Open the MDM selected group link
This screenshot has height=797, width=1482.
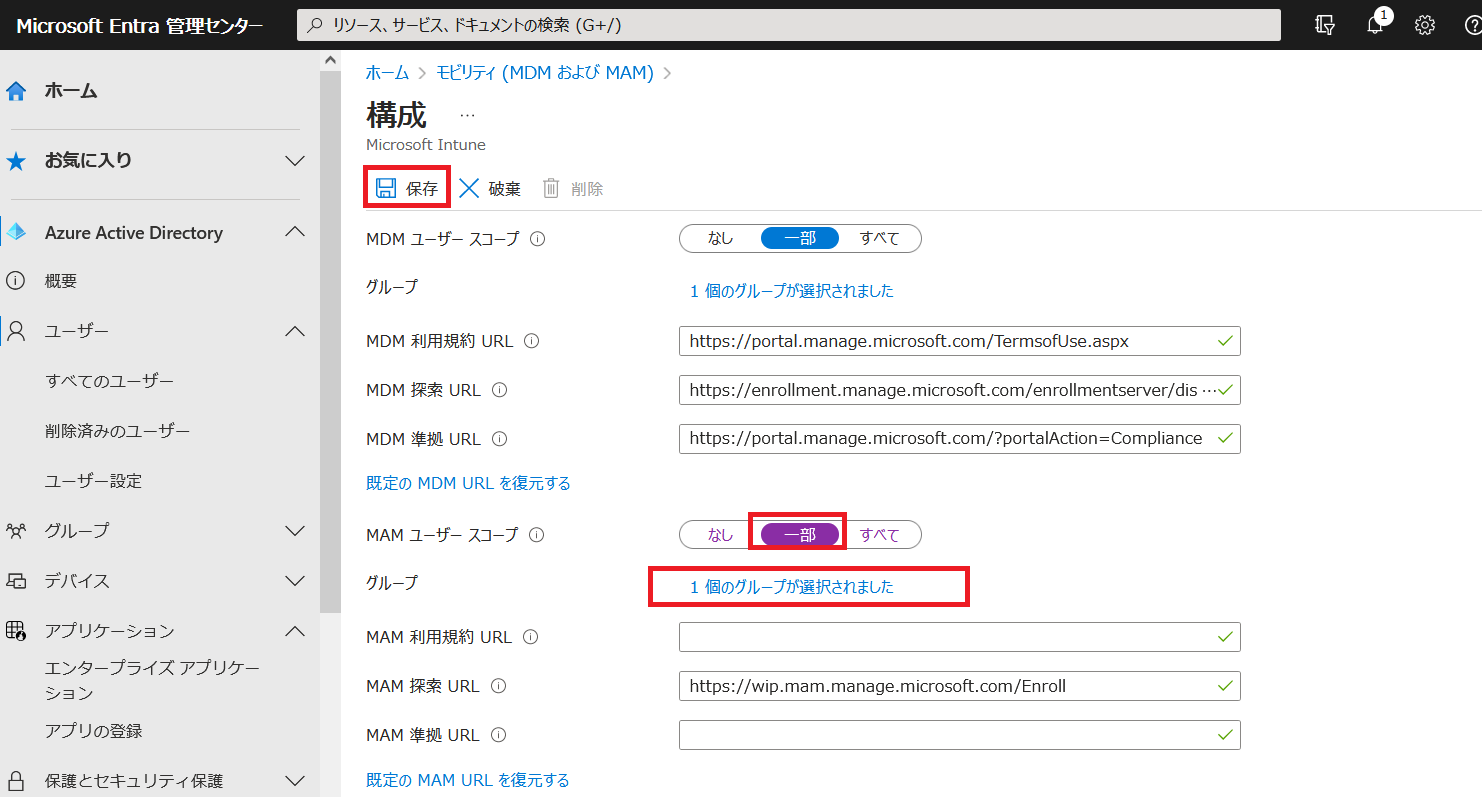792,291
